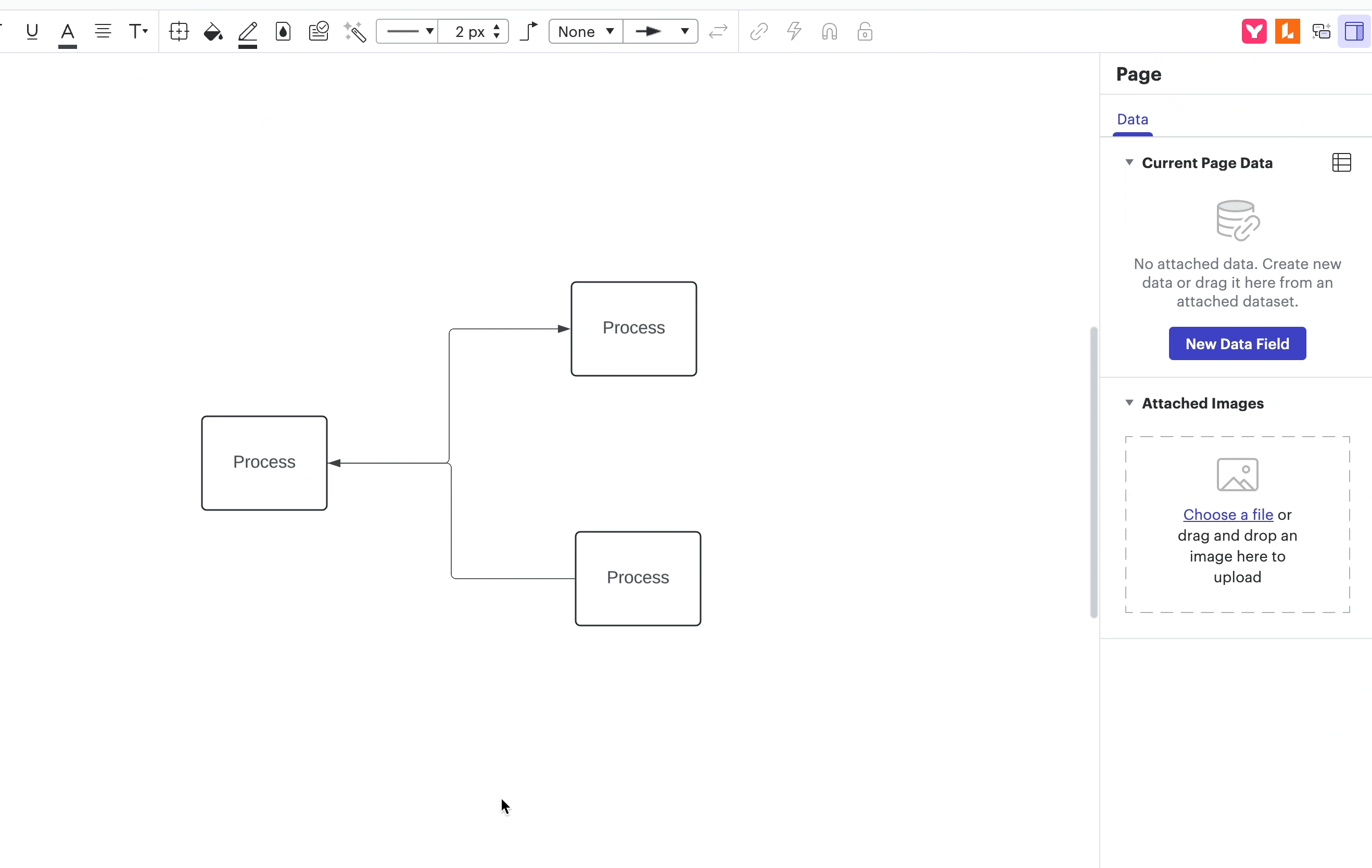Screen dimensions: 1372x868
Task: Toggle the right panel layout view
Action: pos(1354,31)
